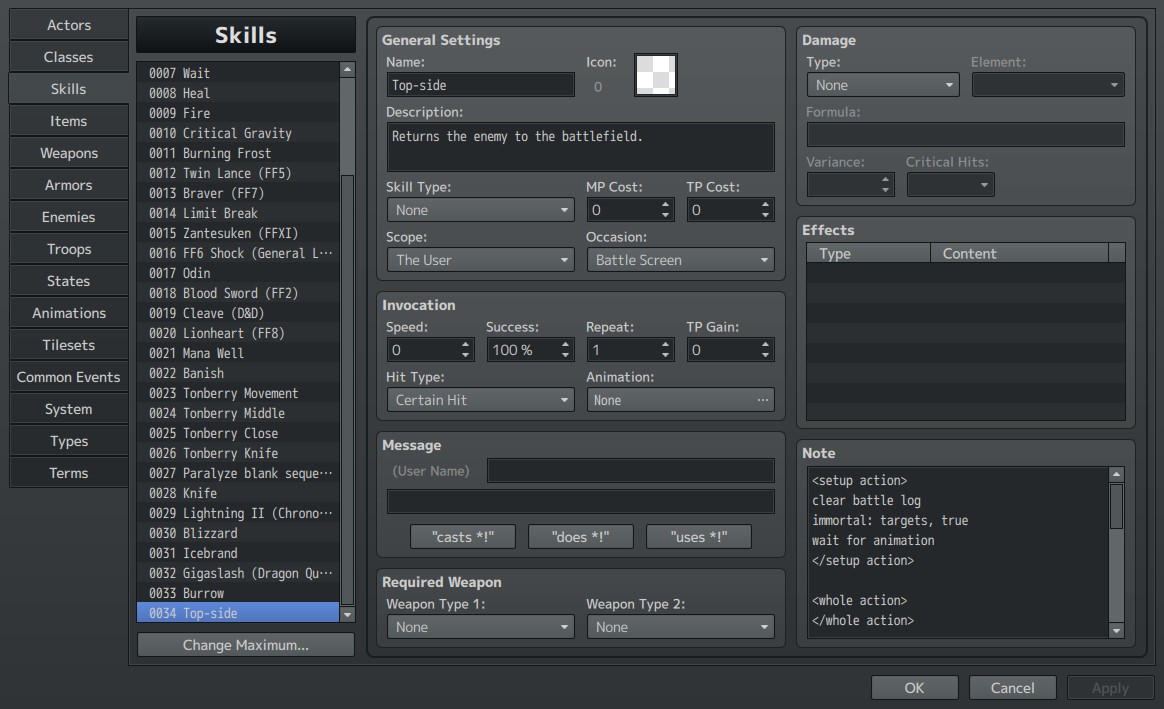The width and height of the screenshot is (1164, 709).
Task: Click the Effects Type column header
Action: [x=869, y=253]
